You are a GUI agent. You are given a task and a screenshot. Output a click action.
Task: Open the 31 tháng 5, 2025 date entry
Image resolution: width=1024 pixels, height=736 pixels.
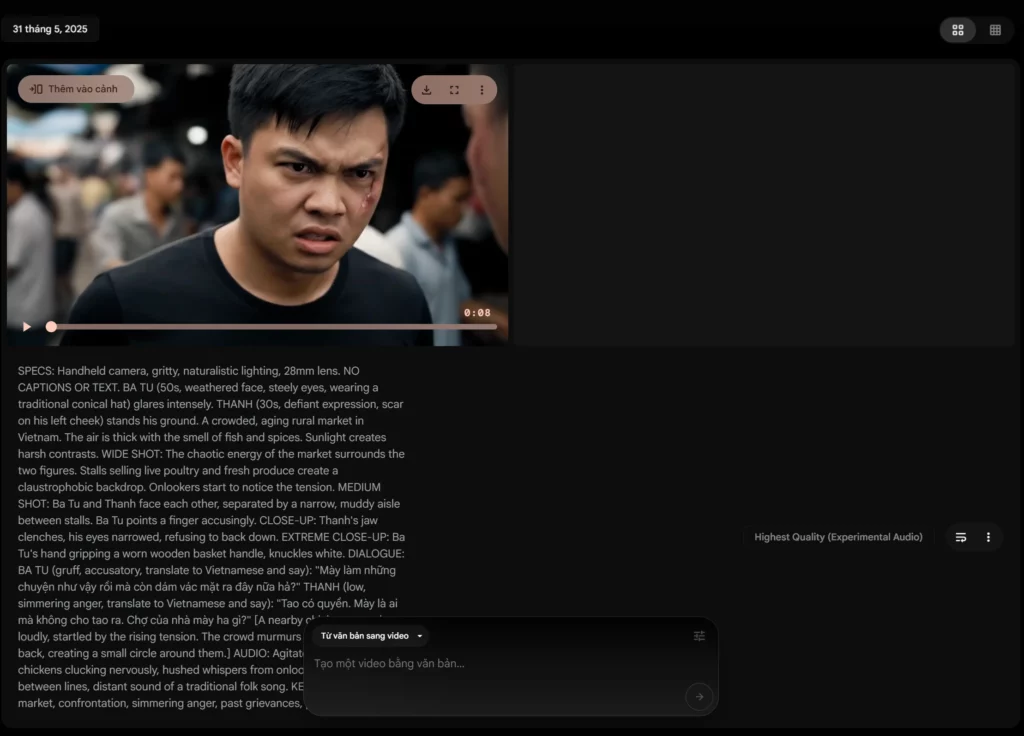tap(50, 29)
